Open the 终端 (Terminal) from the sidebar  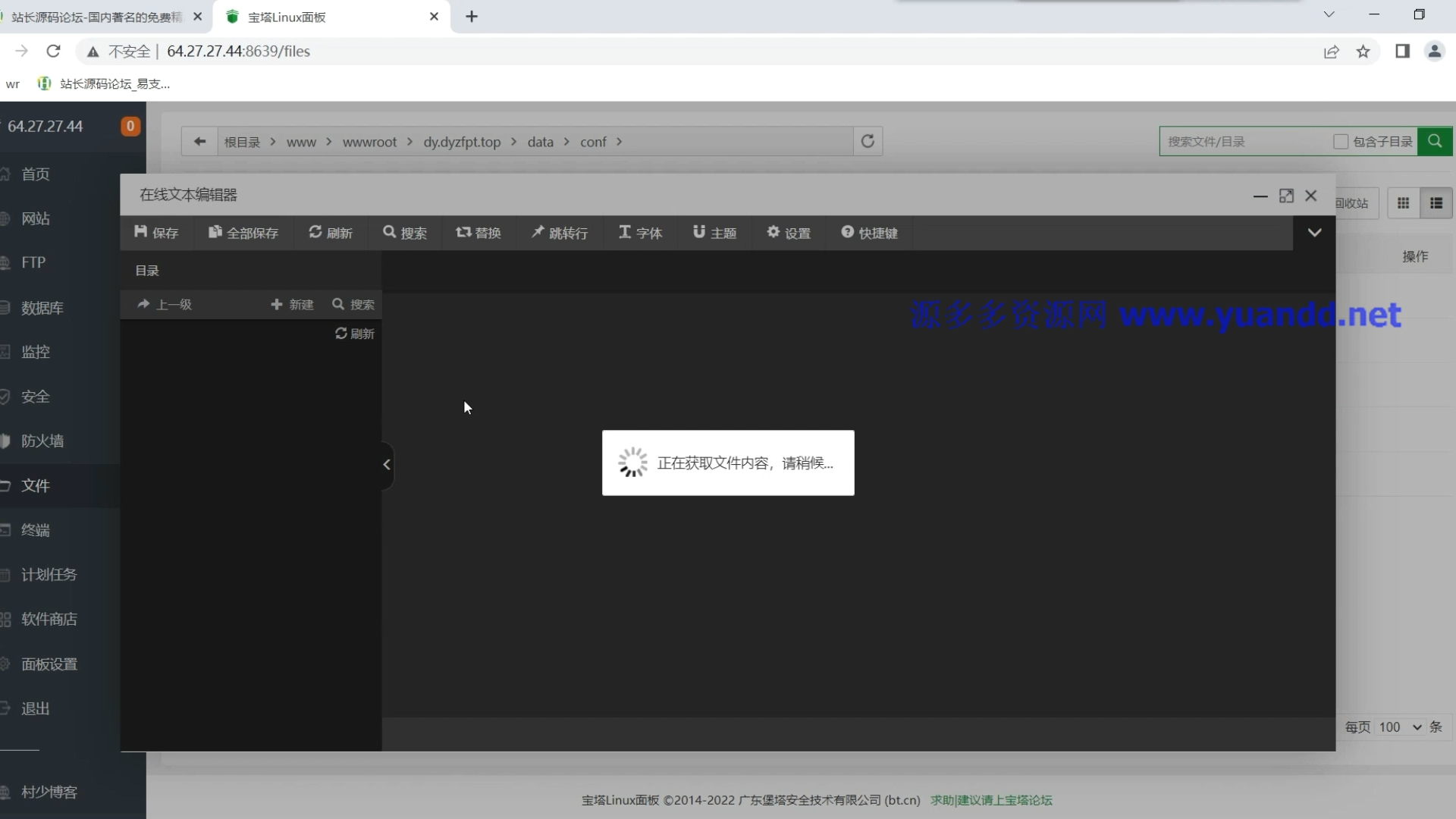click(x=33, y=530)
